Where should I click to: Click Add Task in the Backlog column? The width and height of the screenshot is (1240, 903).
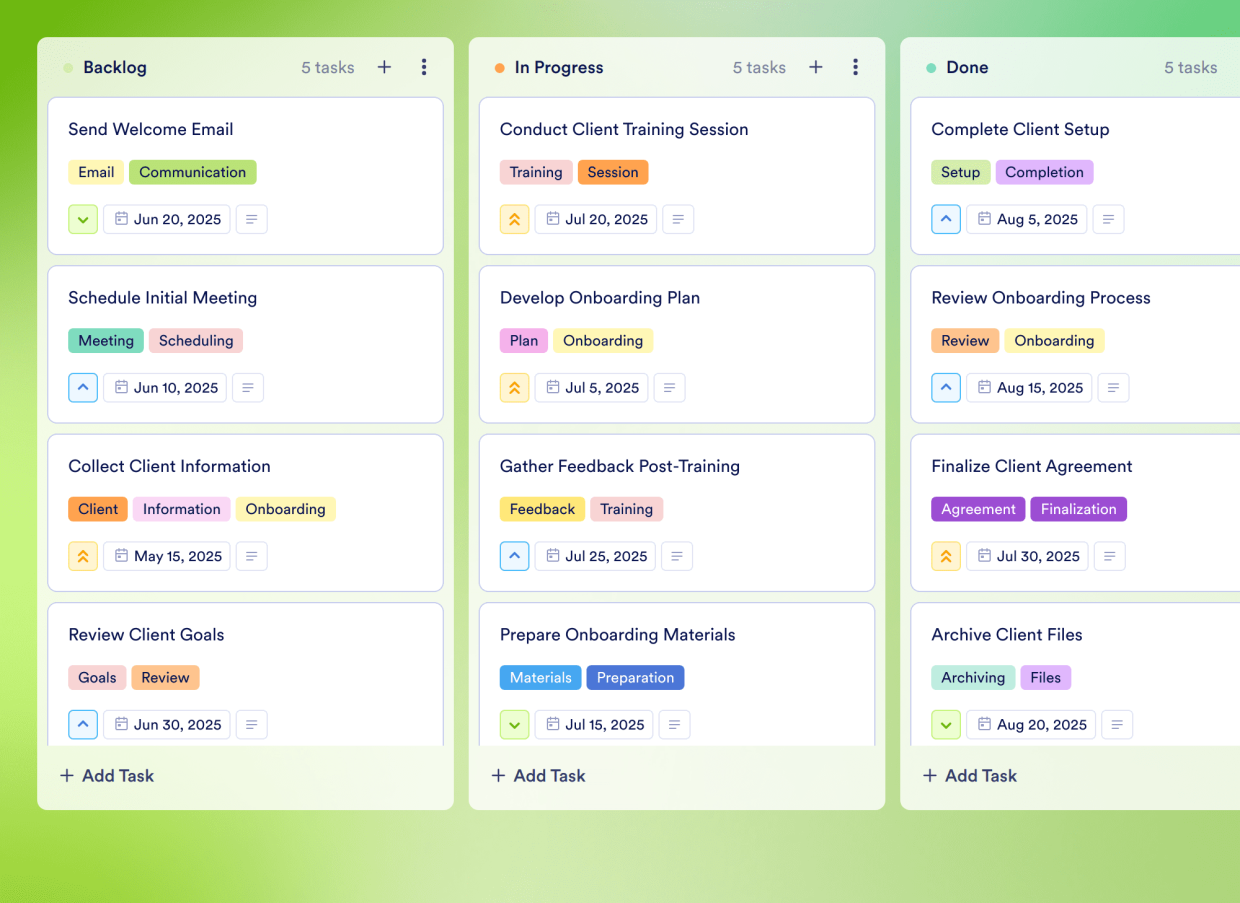click(x=106, y=775)
